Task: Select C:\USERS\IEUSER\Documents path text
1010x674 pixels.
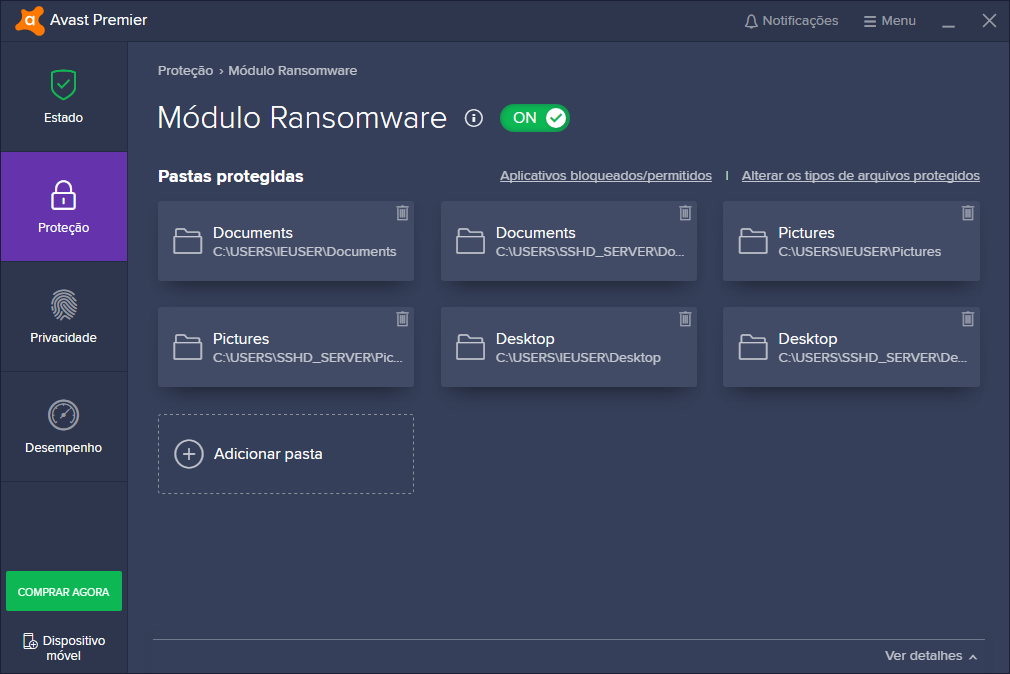Action: [x=305, y=252]
